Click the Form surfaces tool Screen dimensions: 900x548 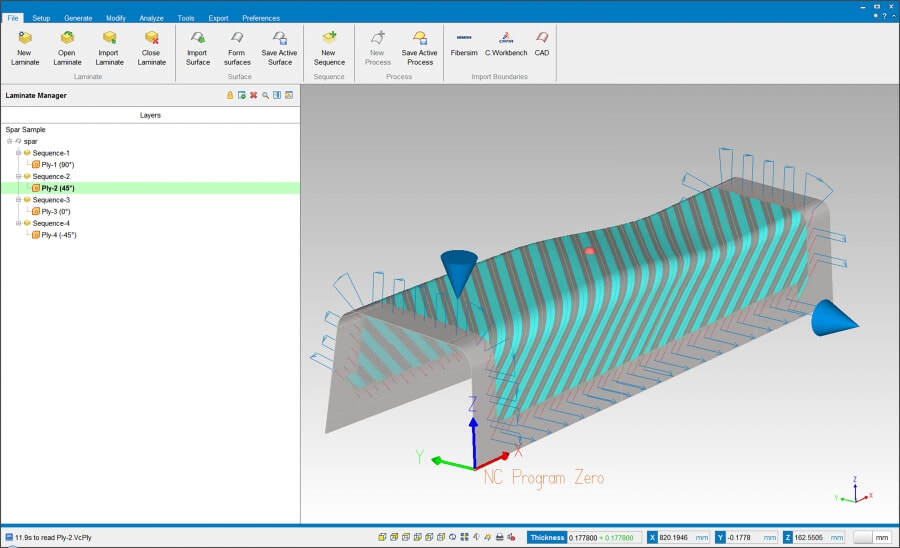237,40
